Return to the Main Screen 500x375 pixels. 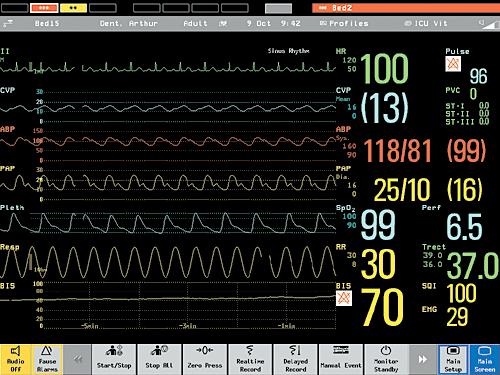click(x=485, y=360)
